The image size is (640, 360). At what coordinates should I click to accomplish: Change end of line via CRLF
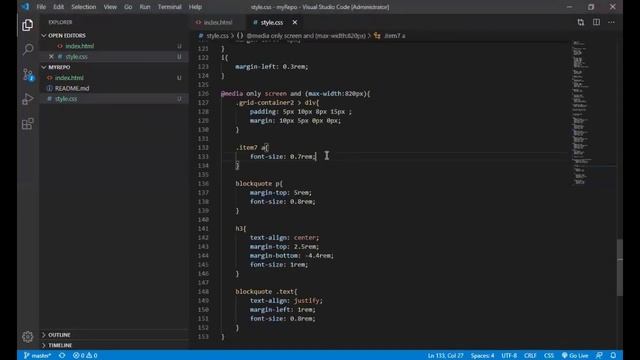pos(530,356)
